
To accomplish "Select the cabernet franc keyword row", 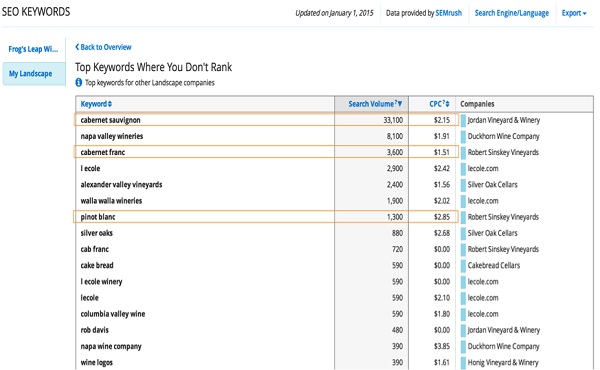I will point(266,152).
